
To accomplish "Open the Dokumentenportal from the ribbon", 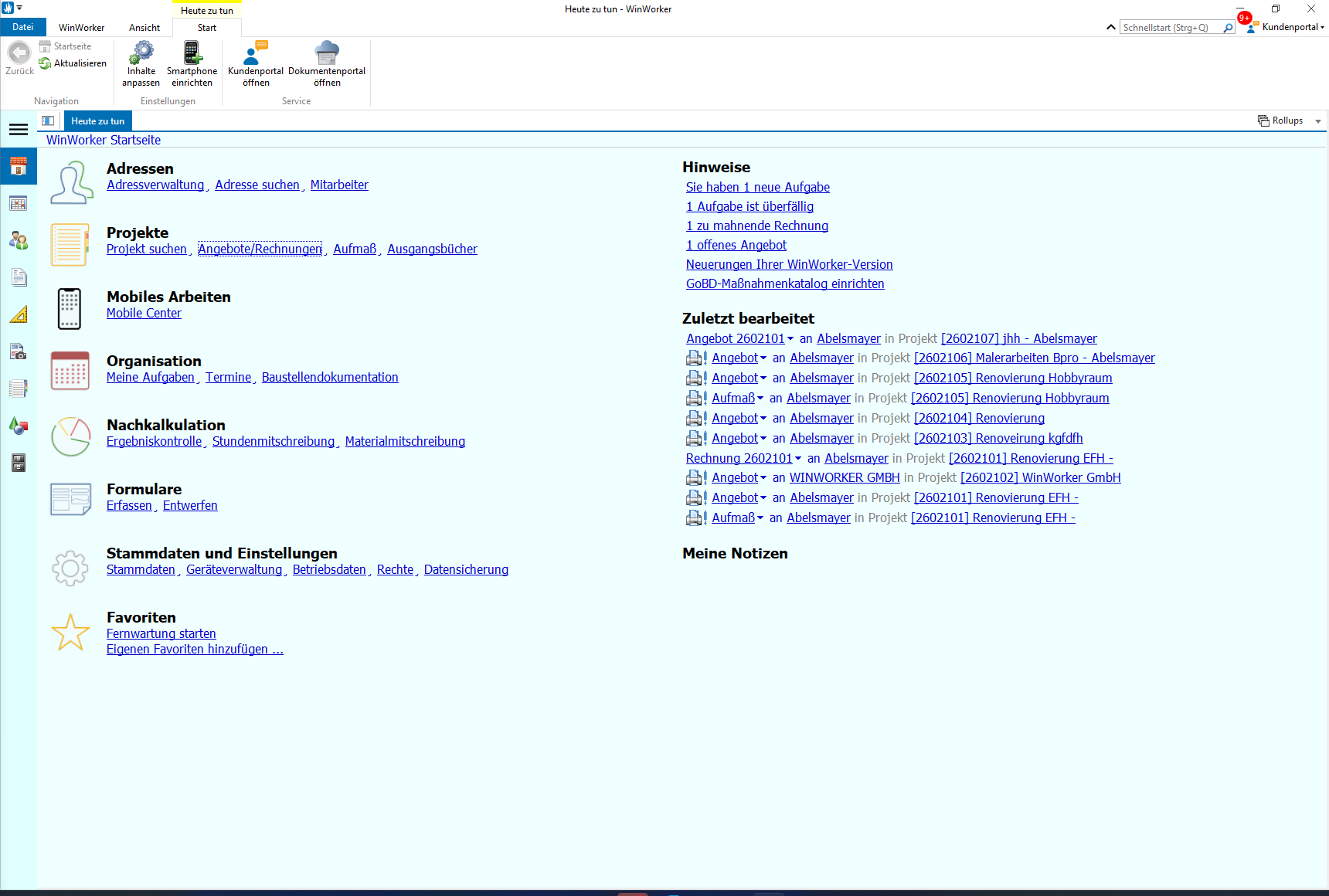I will coord(327,53).
